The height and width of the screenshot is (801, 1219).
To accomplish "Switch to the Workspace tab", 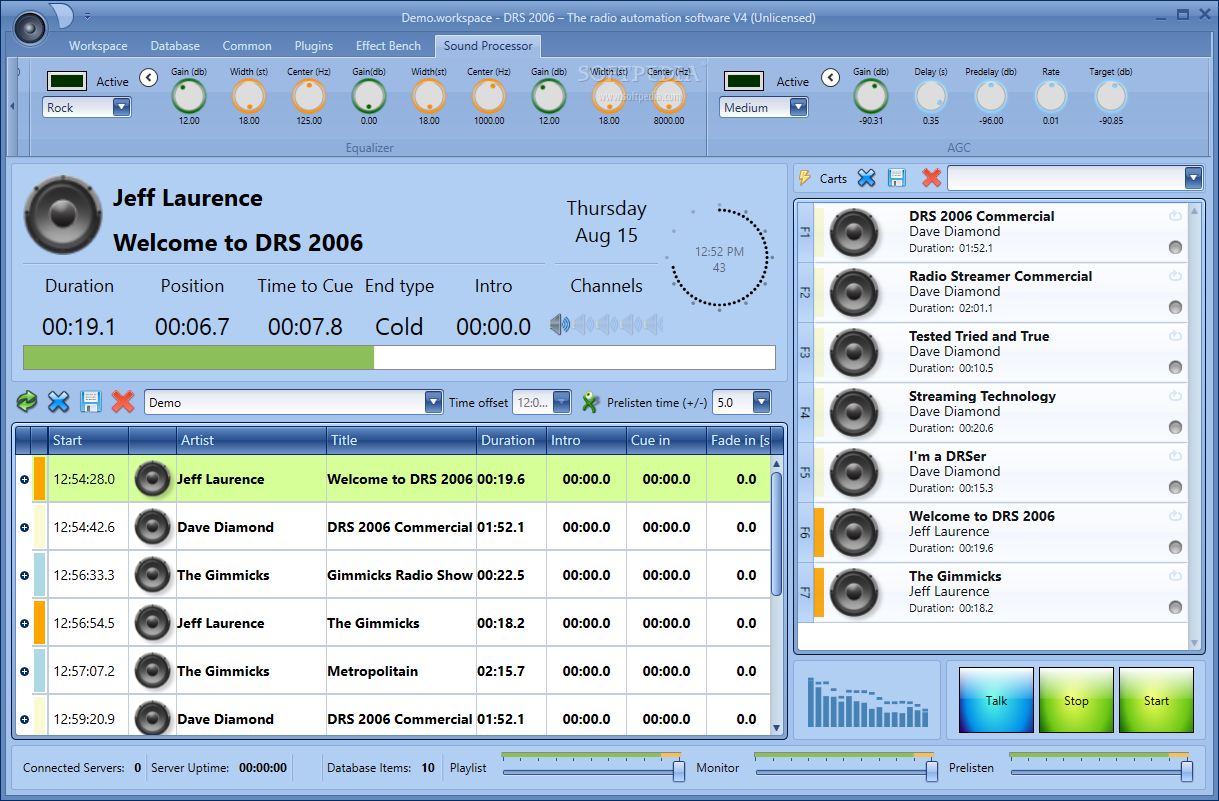I will coord(98,46).
